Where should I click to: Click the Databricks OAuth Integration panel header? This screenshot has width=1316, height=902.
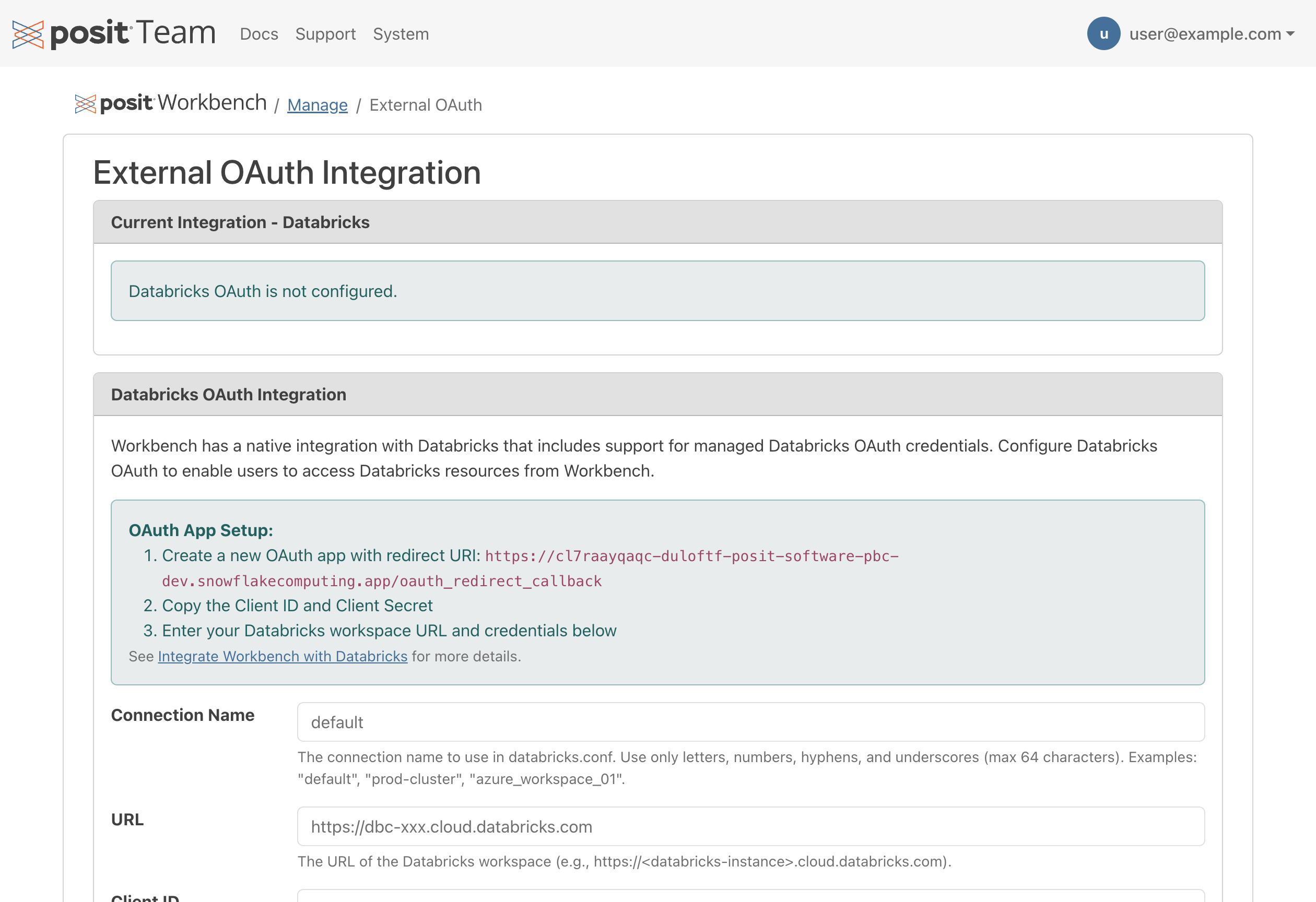coord(228,395)
